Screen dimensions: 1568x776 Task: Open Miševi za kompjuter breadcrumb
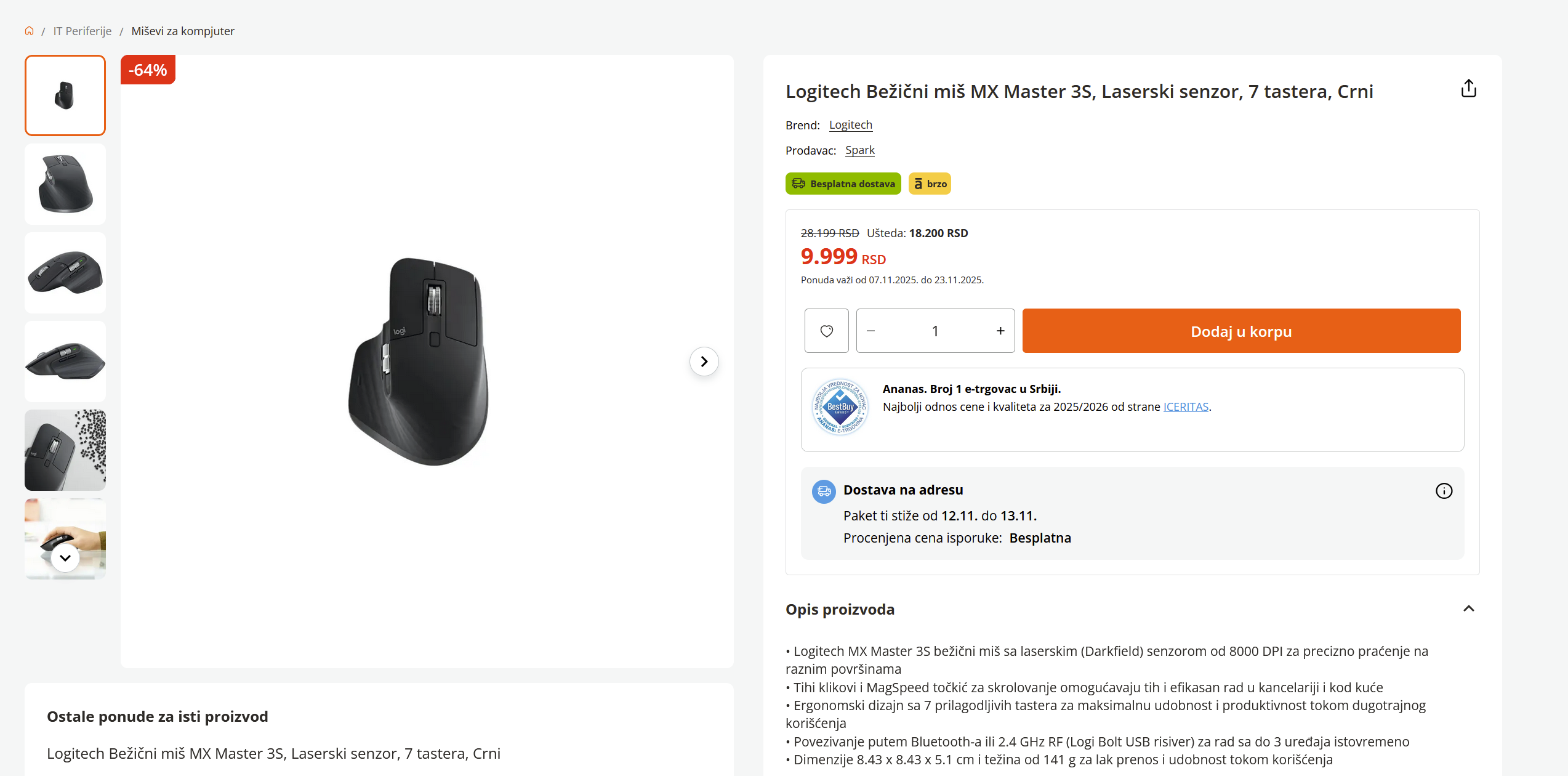pyautogui.click(x=183, y=31)
